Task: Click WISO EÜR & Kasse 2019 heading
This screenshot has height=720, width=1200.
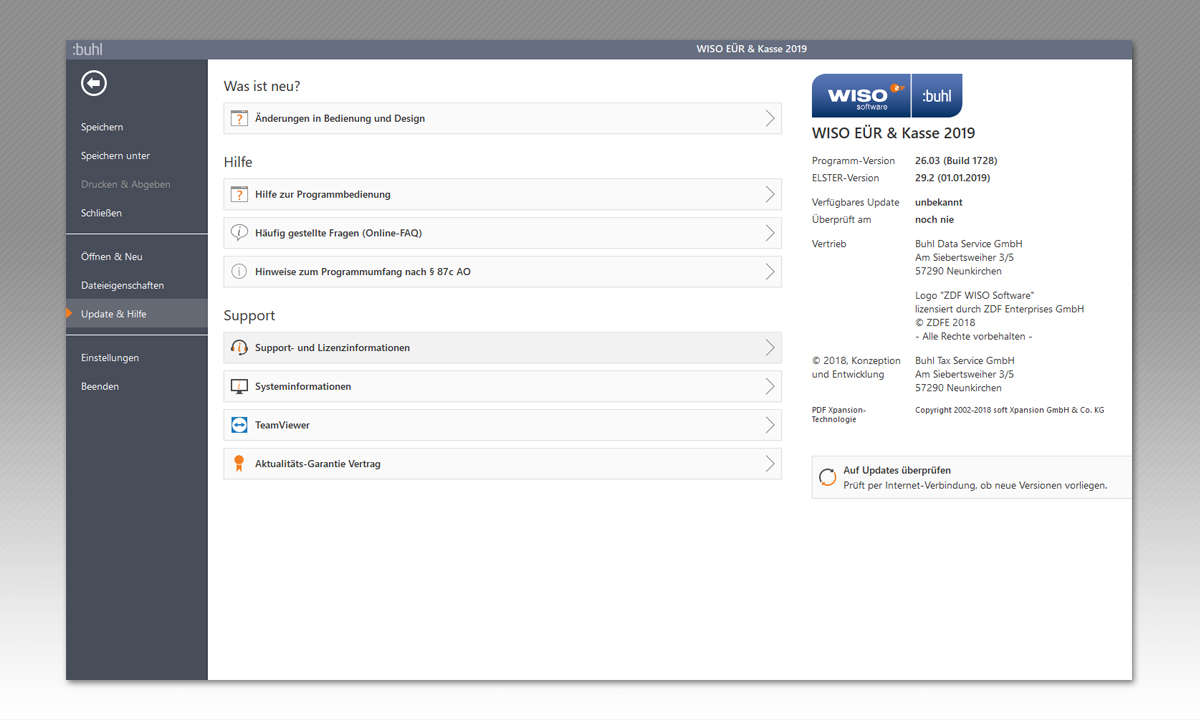Action: point(893,133)
